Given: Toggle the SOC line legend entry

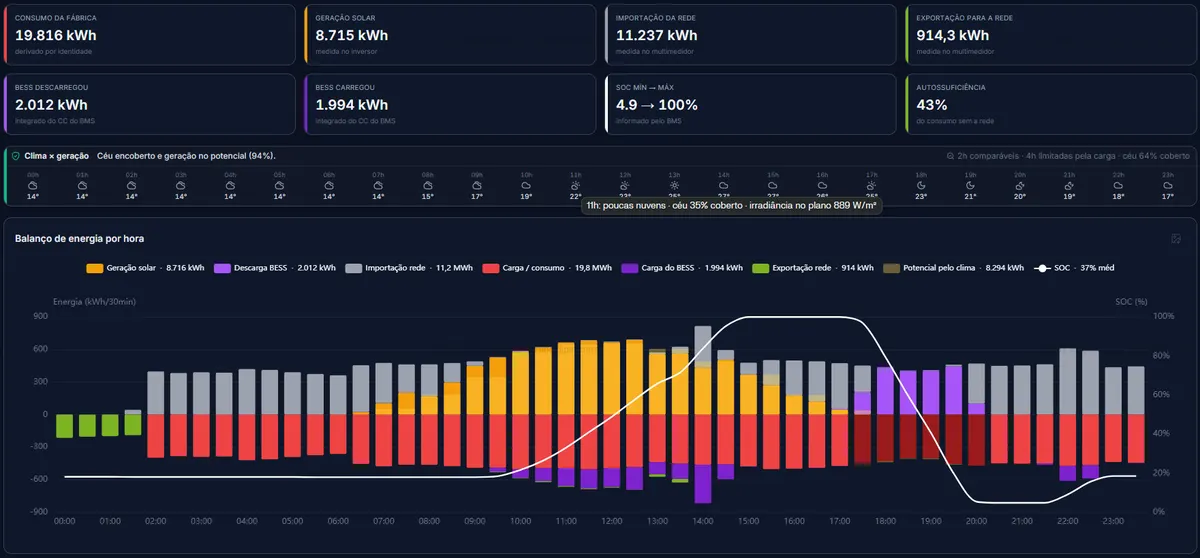Looking at the screenshot, I should click(x=1073, y=268).
